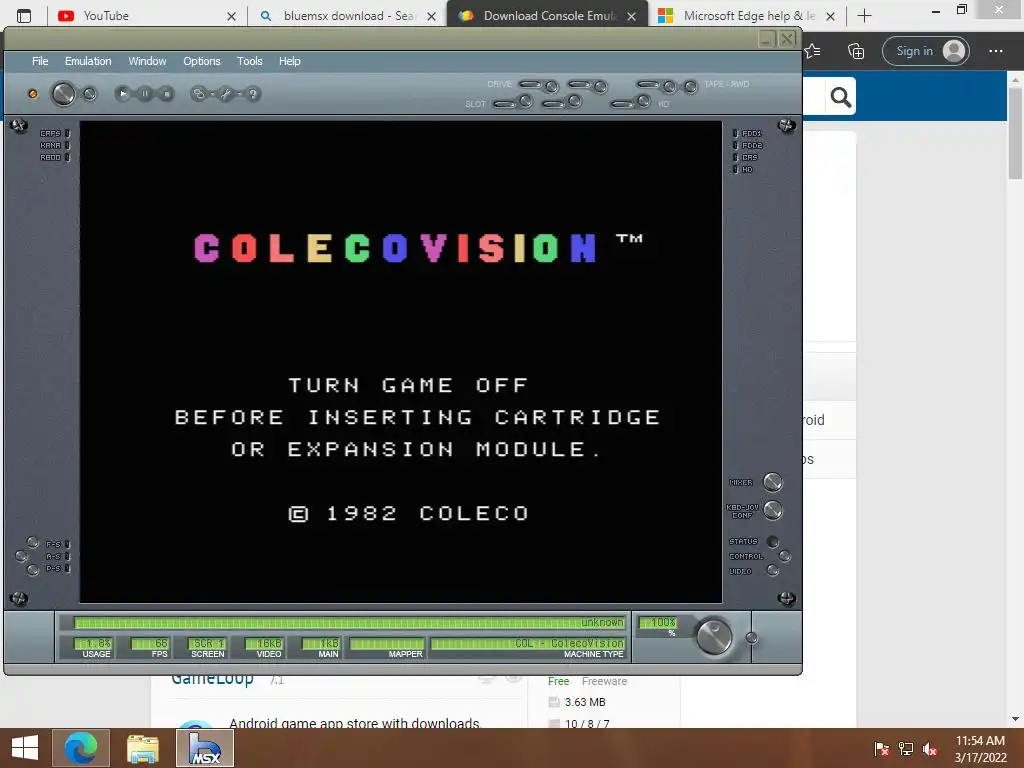The image size is (1024, 768).
Task: Open a new browser tab
Action: (x=864, y=16)
